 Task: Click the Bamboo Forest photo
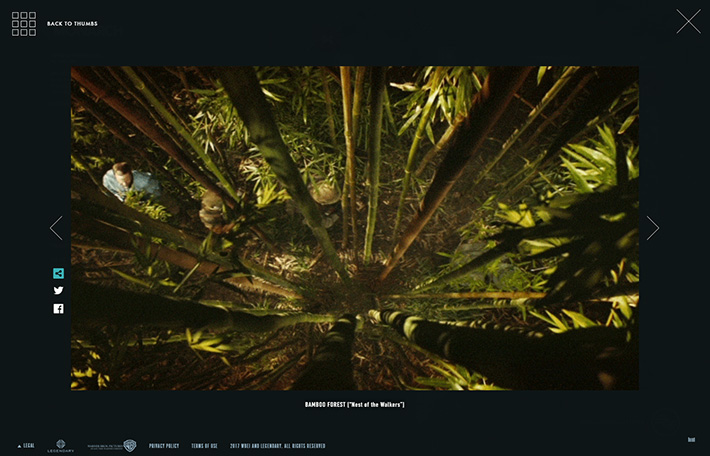[355, 228]
